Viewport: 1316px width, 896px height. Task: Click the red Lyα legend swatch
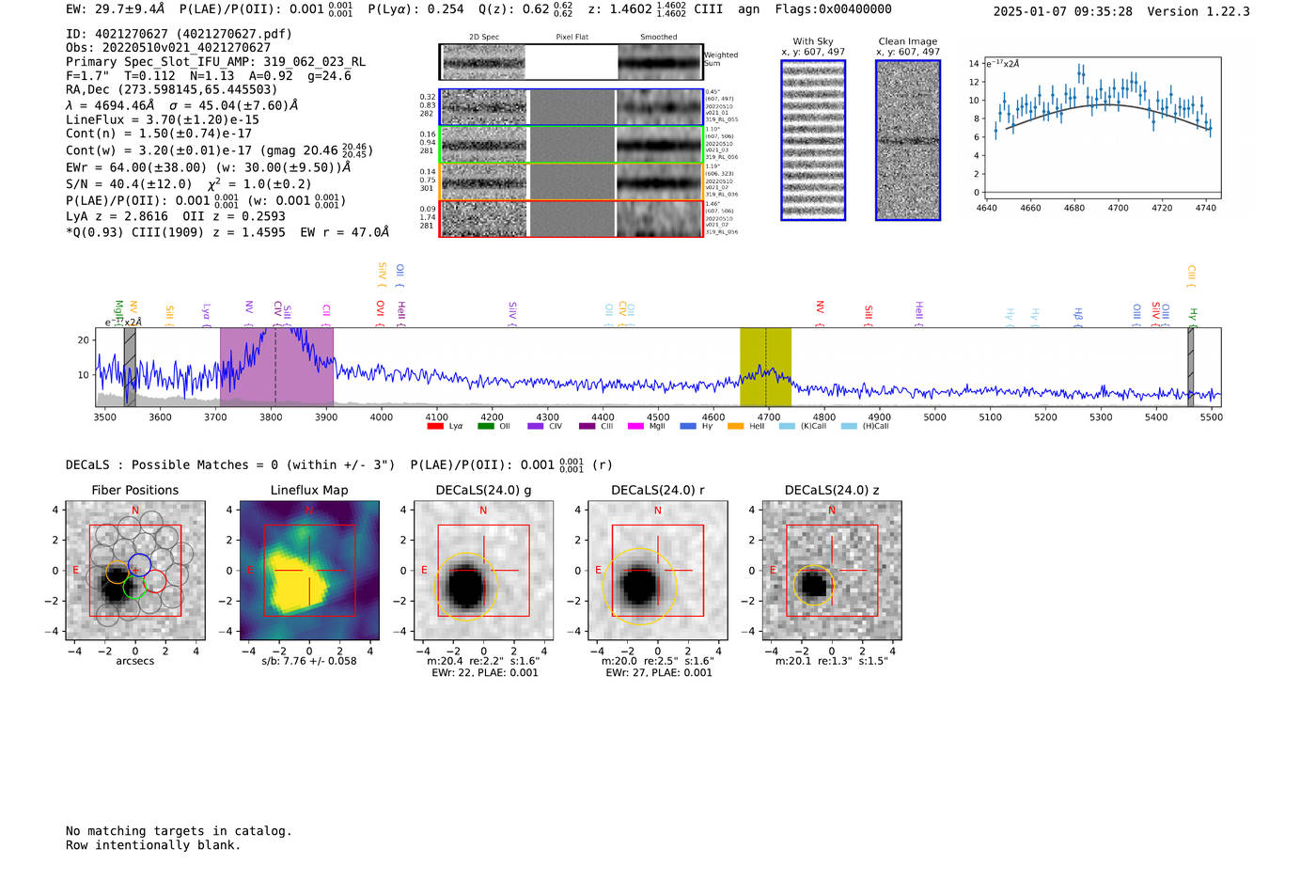[435, 426]
